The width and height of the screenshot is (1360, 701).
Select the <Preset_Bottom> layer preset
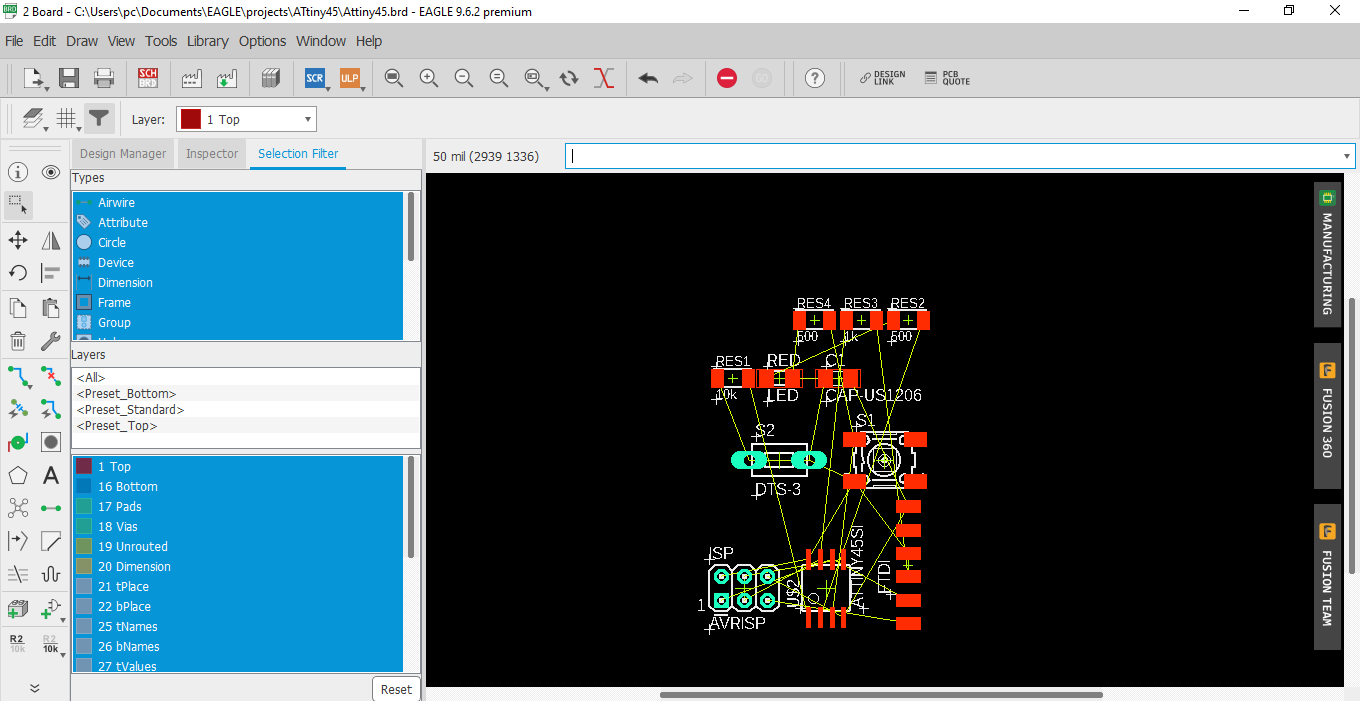coord(246,394)
